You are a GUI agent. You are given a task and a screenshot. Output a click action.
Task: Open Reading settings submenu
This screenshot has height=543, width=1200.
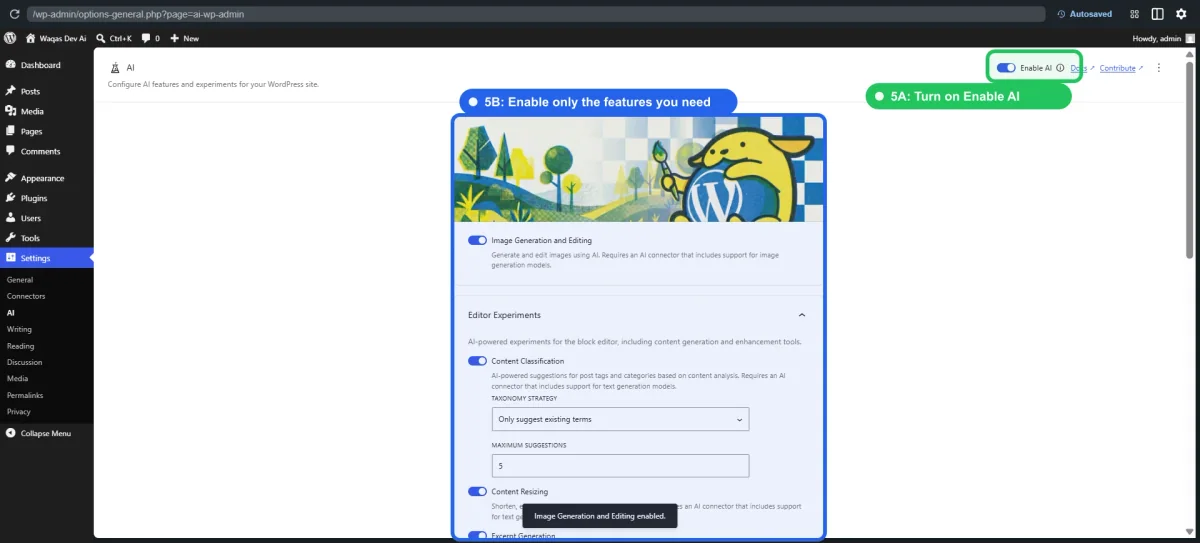pyautogui.click(x=20, y=346)
